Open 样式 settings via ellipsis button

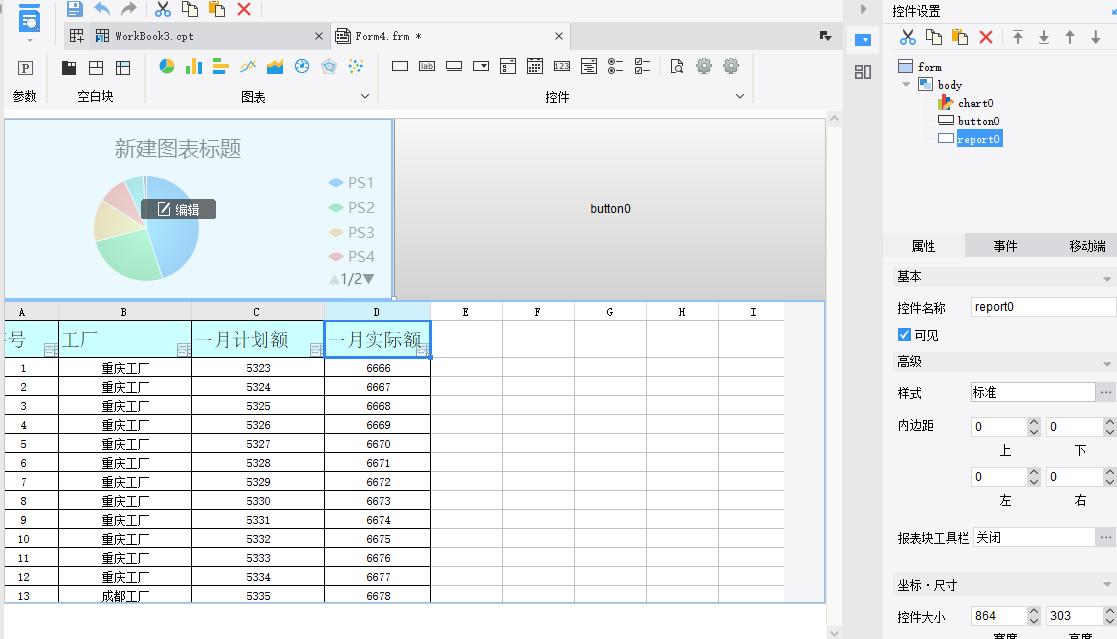click(1106, 393)
